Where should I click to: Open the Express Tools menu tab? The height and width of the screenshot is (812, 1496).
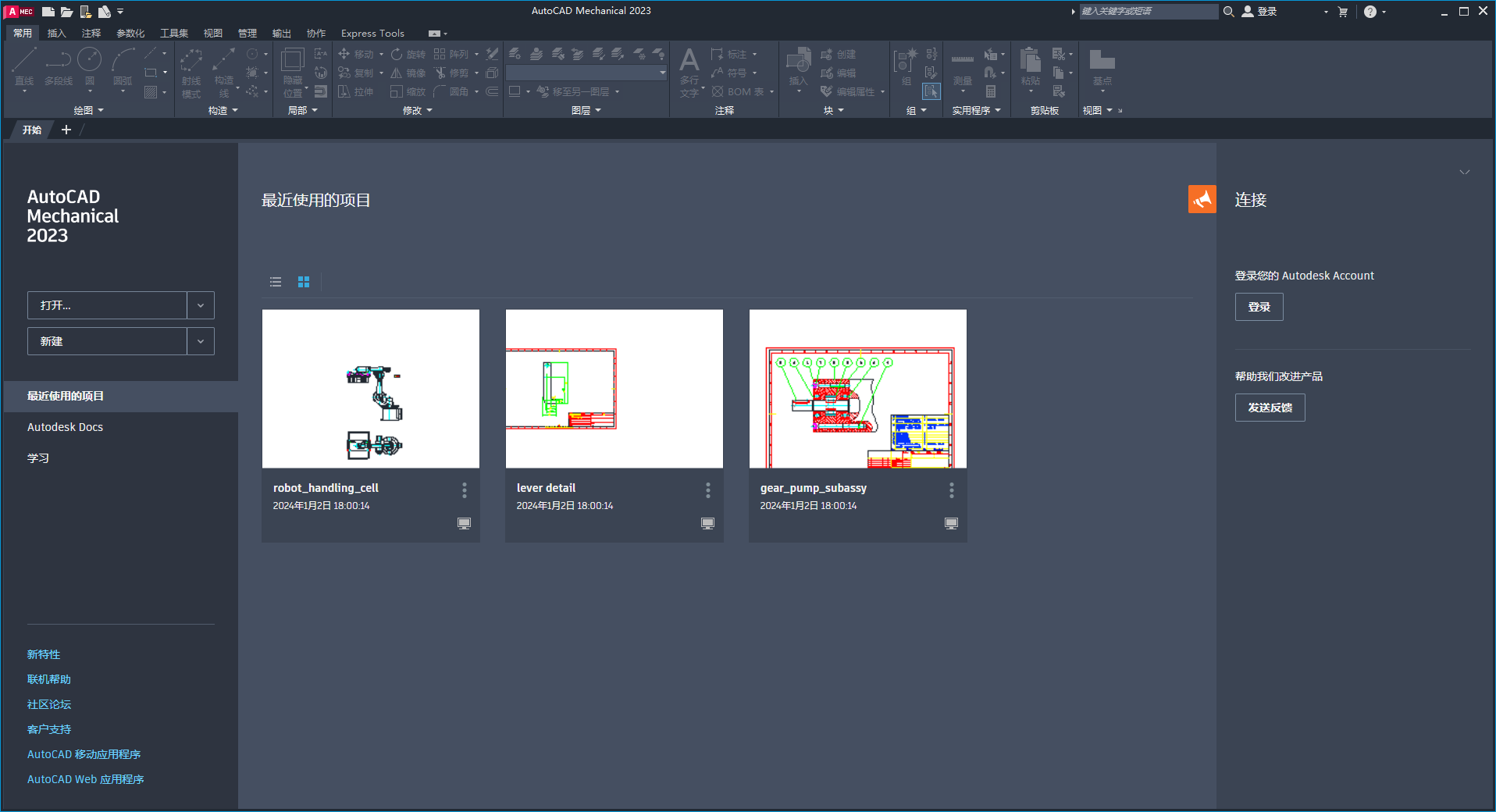click(x=372, y=33)
